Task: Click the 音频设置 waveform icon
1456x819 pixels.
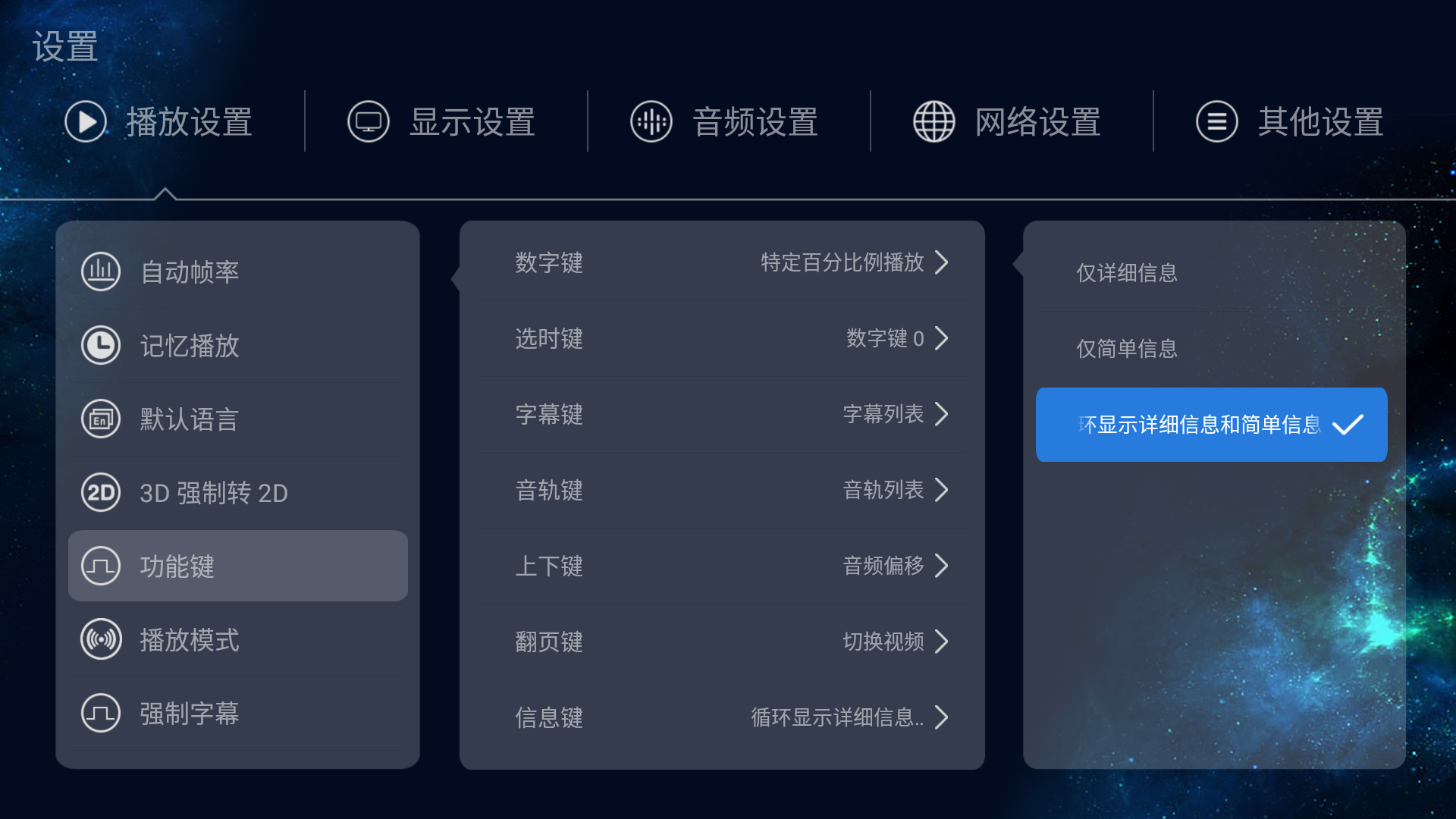Action: 651,121
